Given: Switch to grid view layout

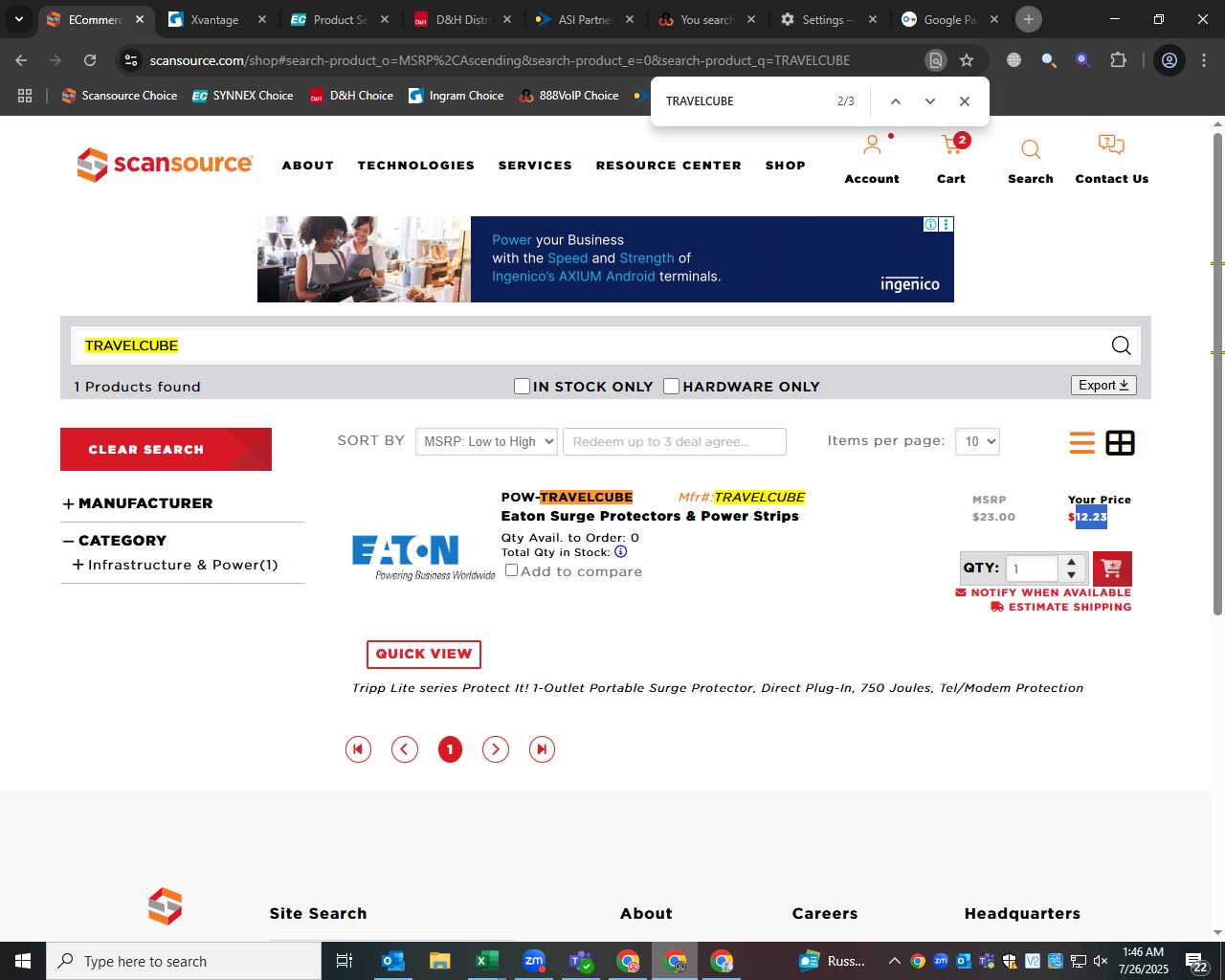Looking at the screenshot, I should point(1120,443).
